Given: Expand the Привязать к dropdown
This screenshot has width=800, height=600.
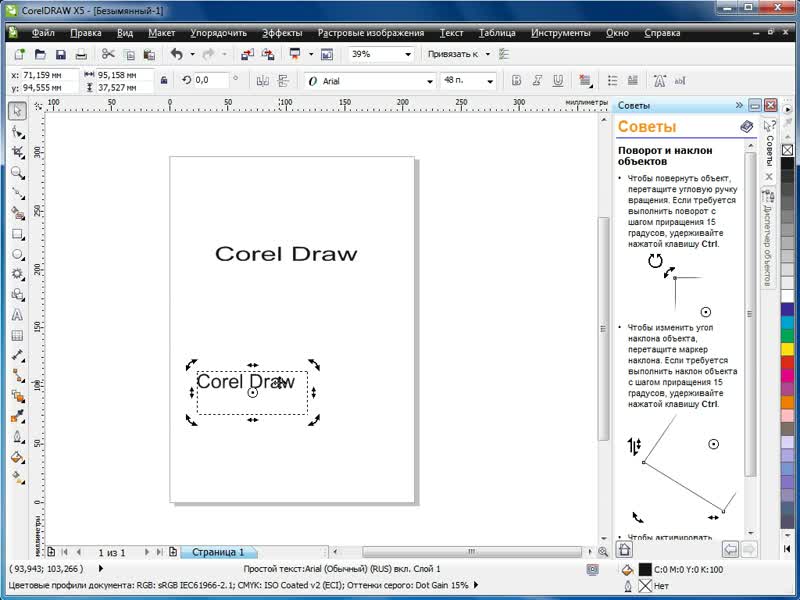Looking at the screenshot, I should 487,54.
